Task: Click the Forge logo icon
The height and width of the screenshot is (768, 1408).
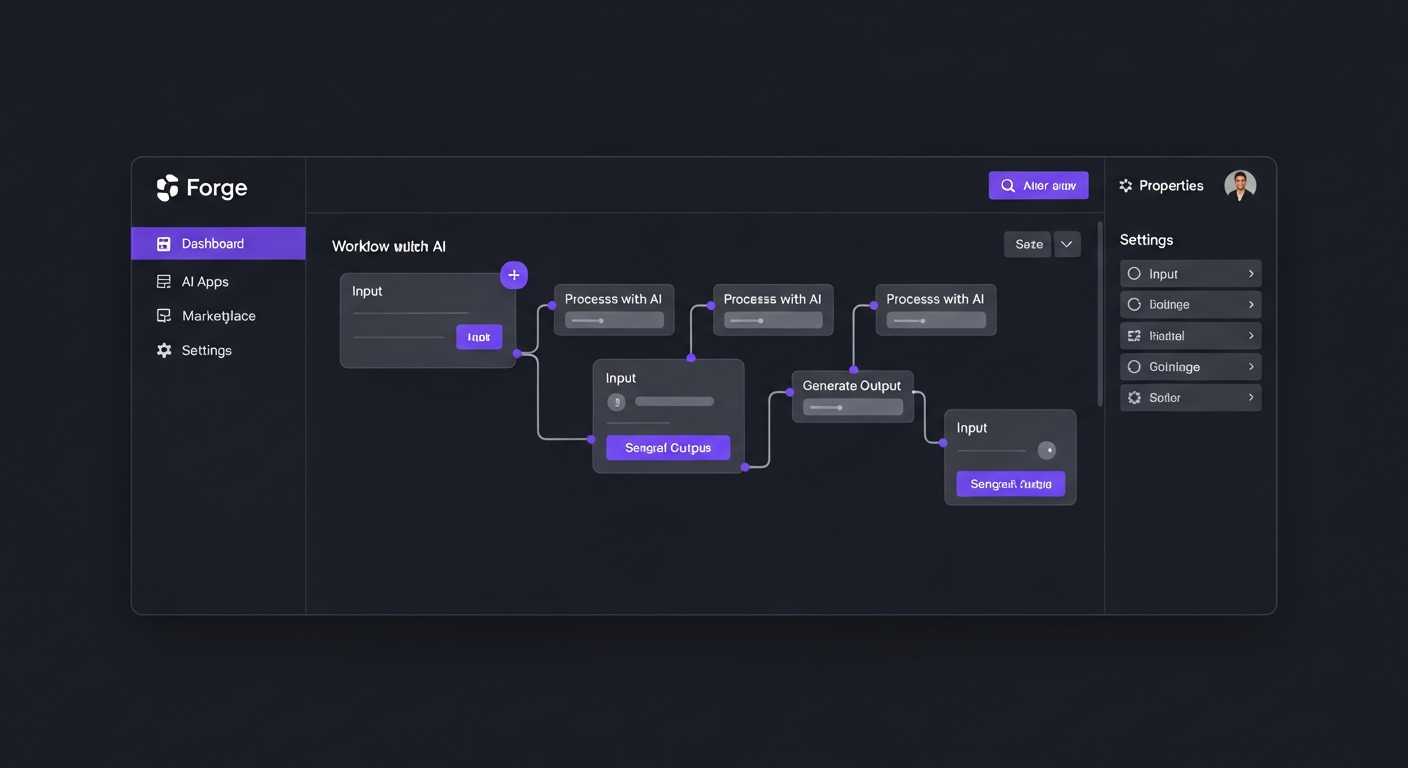Action: pos(167,187)
